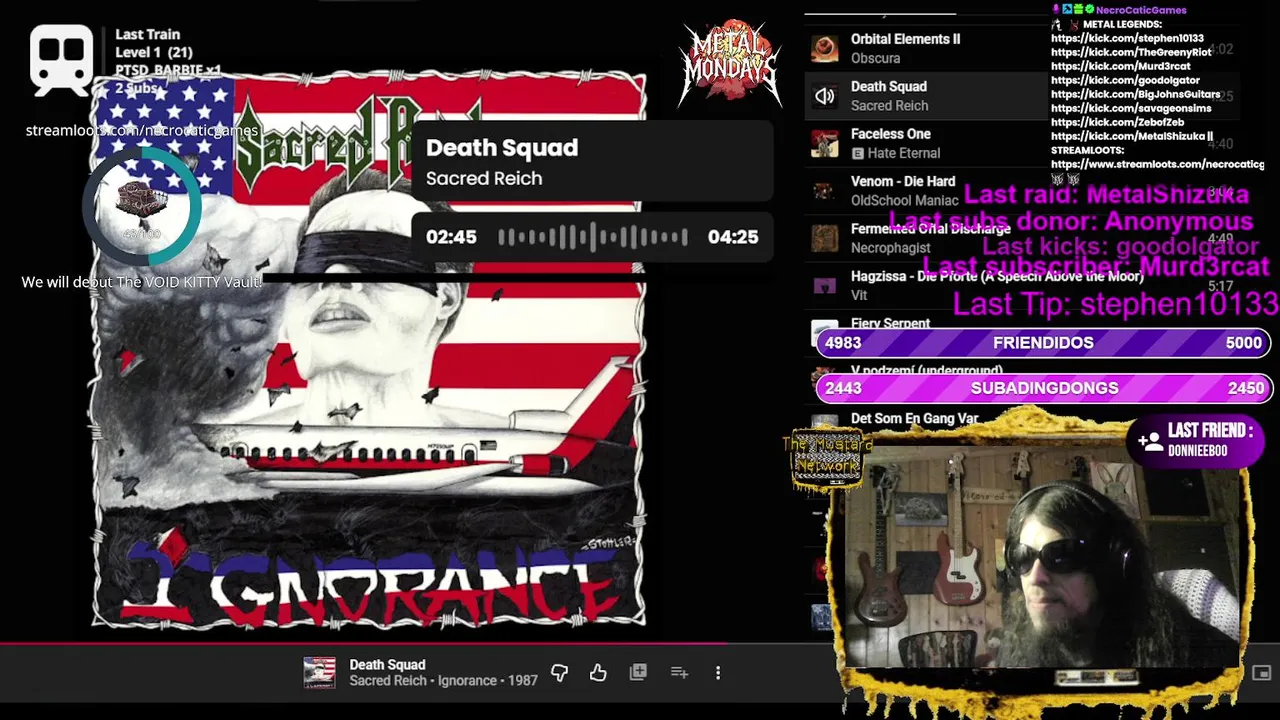Click the Fermented Offal Discharge thumbnail

coord(825,238)
